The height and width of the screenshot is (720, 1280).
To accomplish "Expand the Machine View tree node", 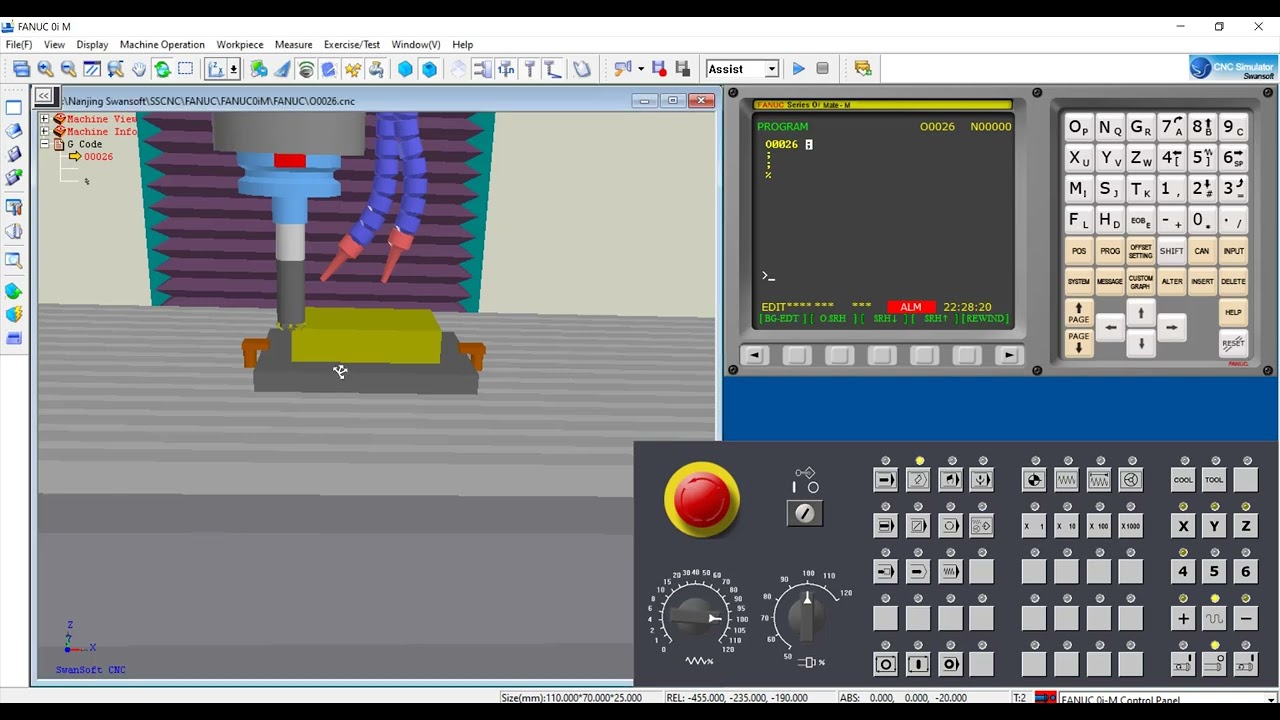I will 44,119.
